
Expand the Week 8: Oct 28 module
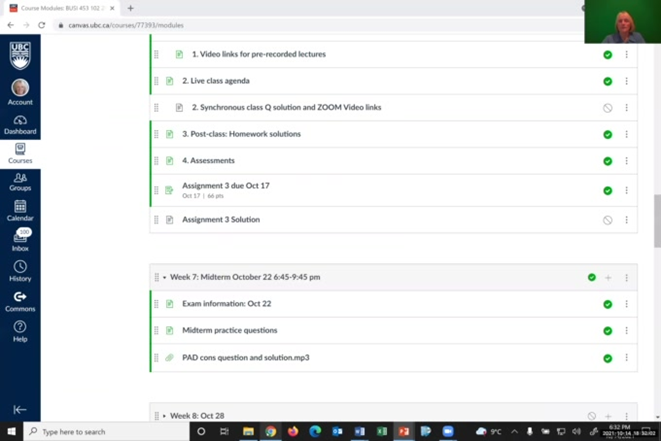[x=165, y=416]
